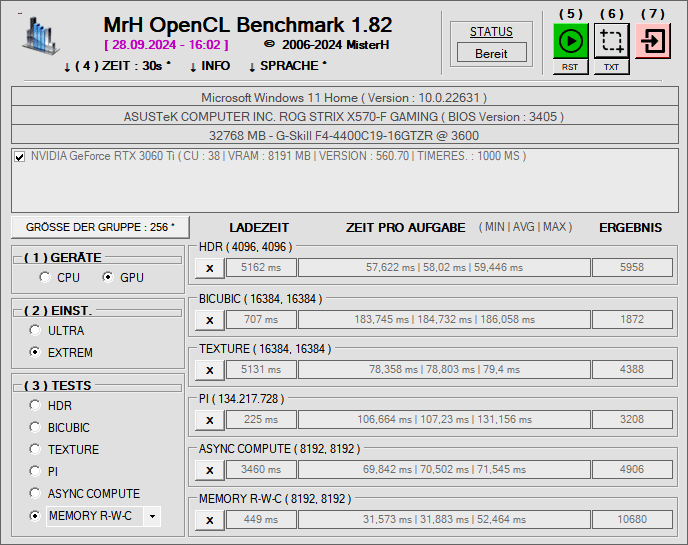
Task: Click the ERGEBNIS column header
Action: pos(631,228)
